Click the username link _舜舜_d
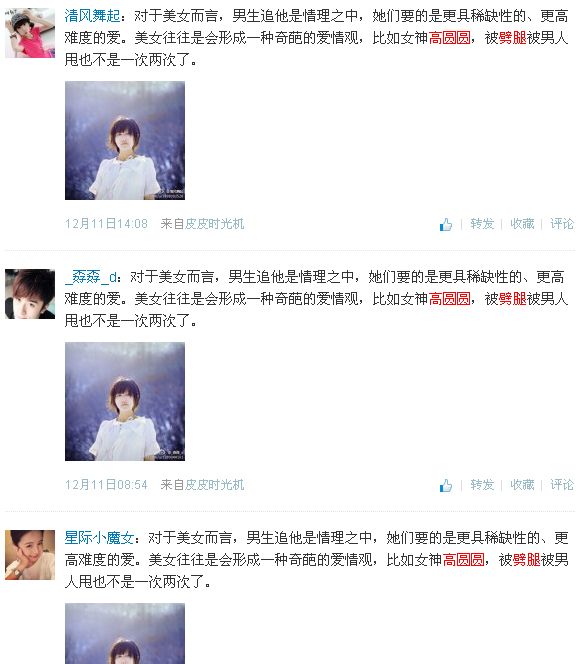Viewport: 585px width, 664px height. pos(91,277)
